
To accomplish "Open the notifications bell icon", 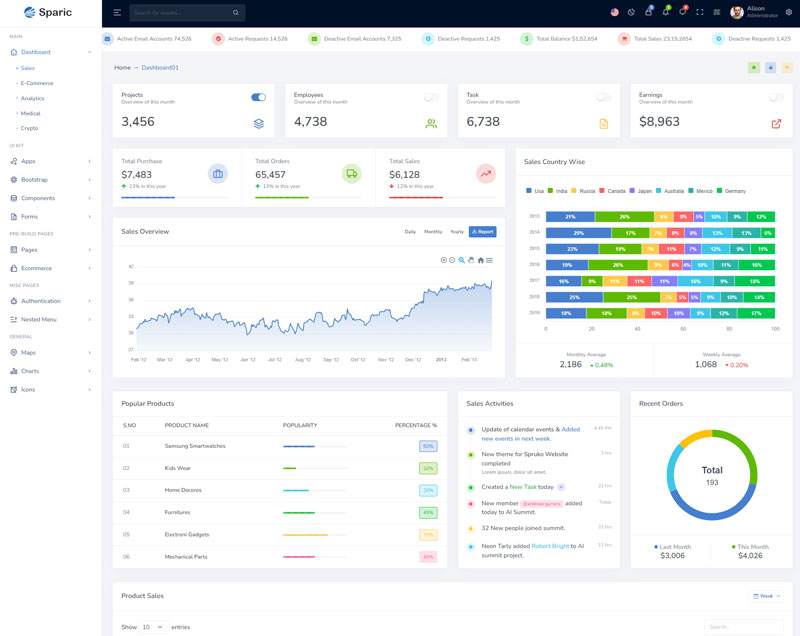I will [x=665, y=12].
